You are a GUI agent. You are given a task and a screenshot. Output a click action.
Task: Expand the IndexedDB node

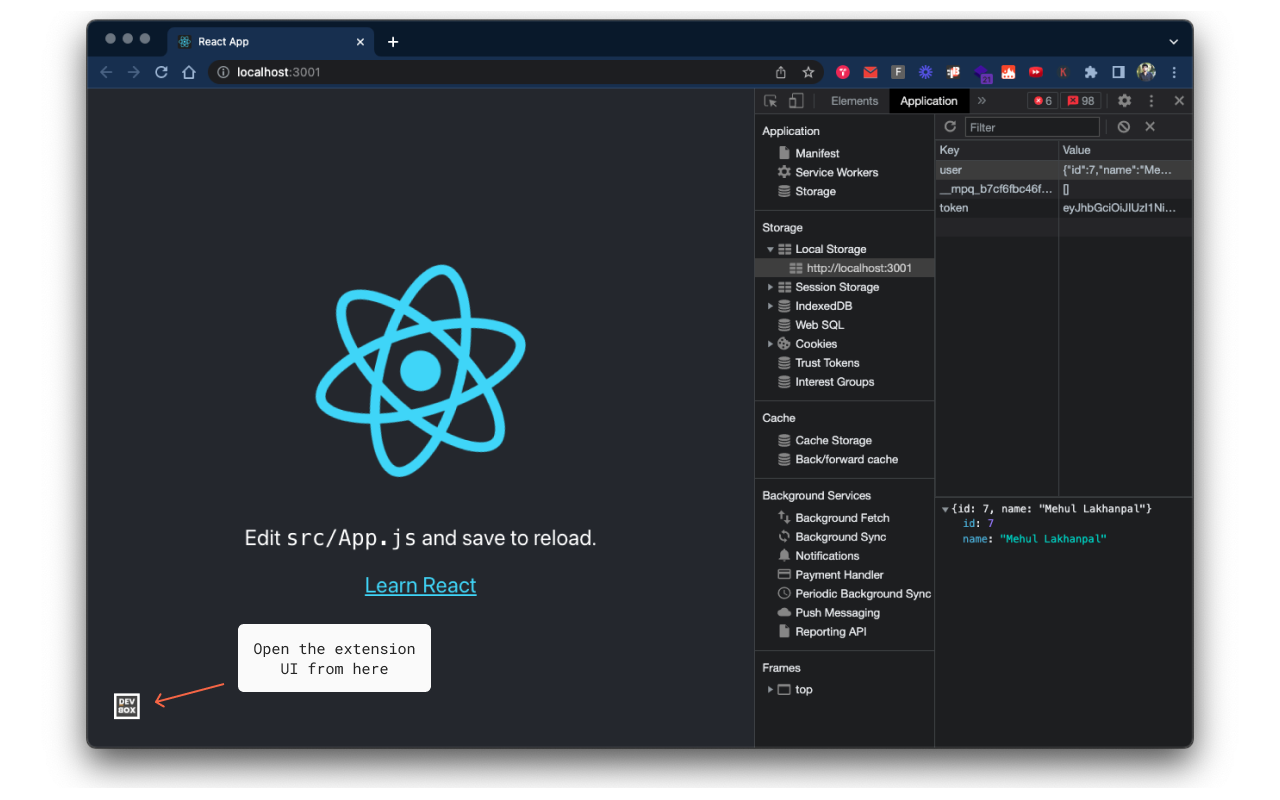pos(770,306)
